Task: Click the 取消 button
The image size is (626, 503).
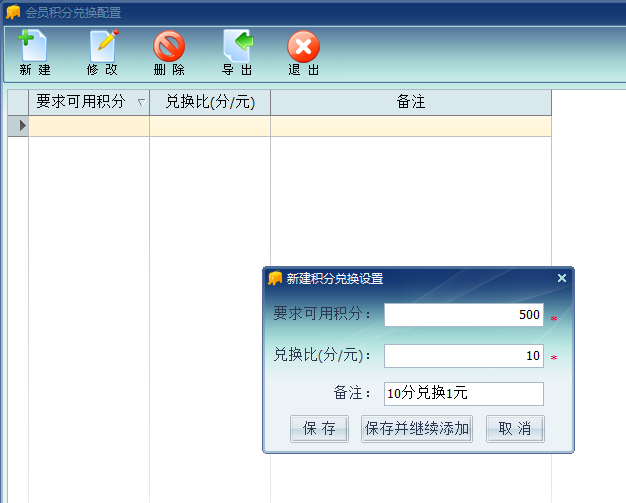Action: (x=515, y=429)
